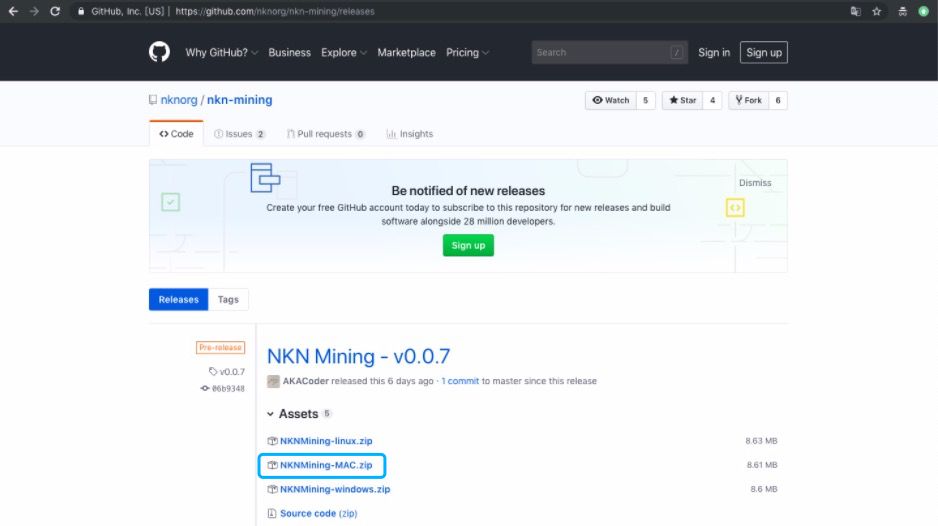Click the commit icon next to 06b9348
The image size is (938, 526).
coord(205,388)
